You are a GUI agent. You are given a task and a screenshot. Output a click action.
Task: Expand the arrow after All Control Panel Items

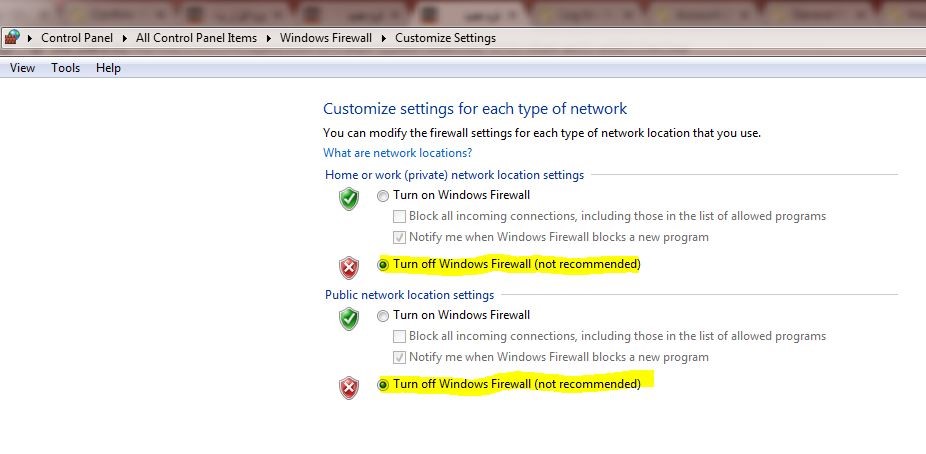(269, 38)
